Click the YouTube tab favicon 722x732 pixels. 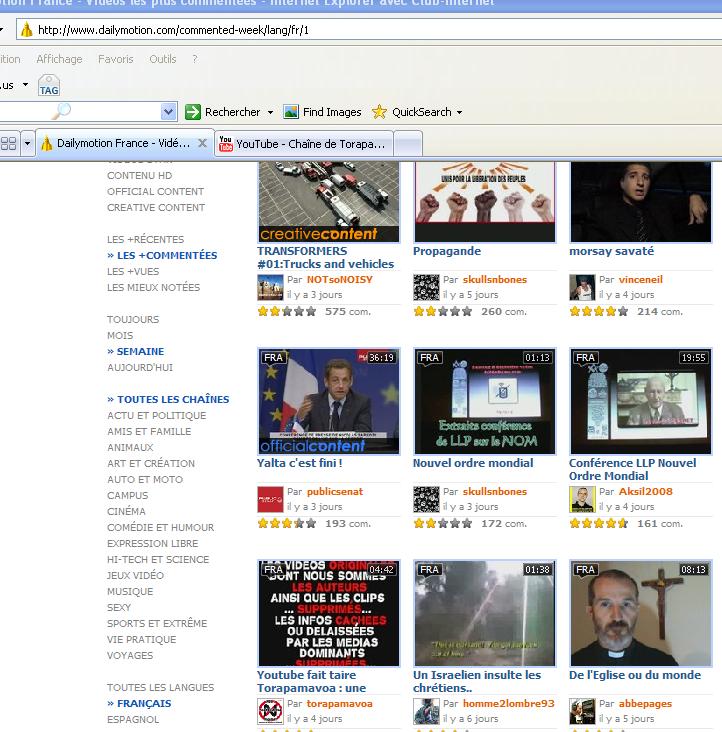click(226, 144)
